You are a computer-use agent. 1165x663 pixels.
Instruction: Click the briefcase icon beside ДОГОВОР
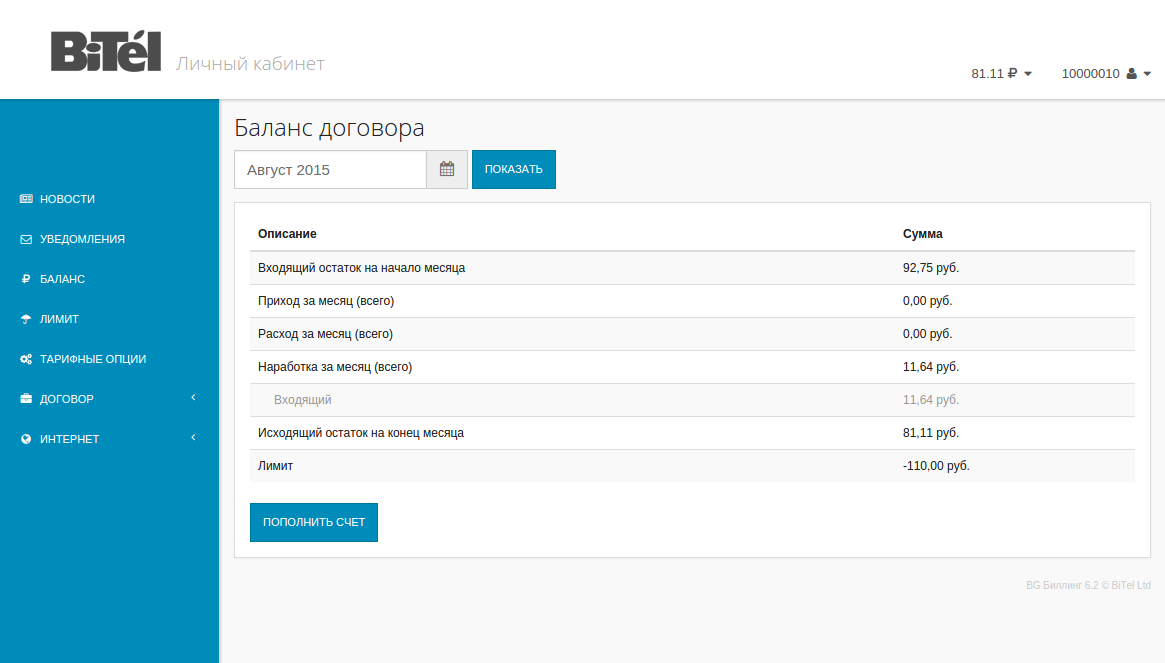(x=24, y=398)
